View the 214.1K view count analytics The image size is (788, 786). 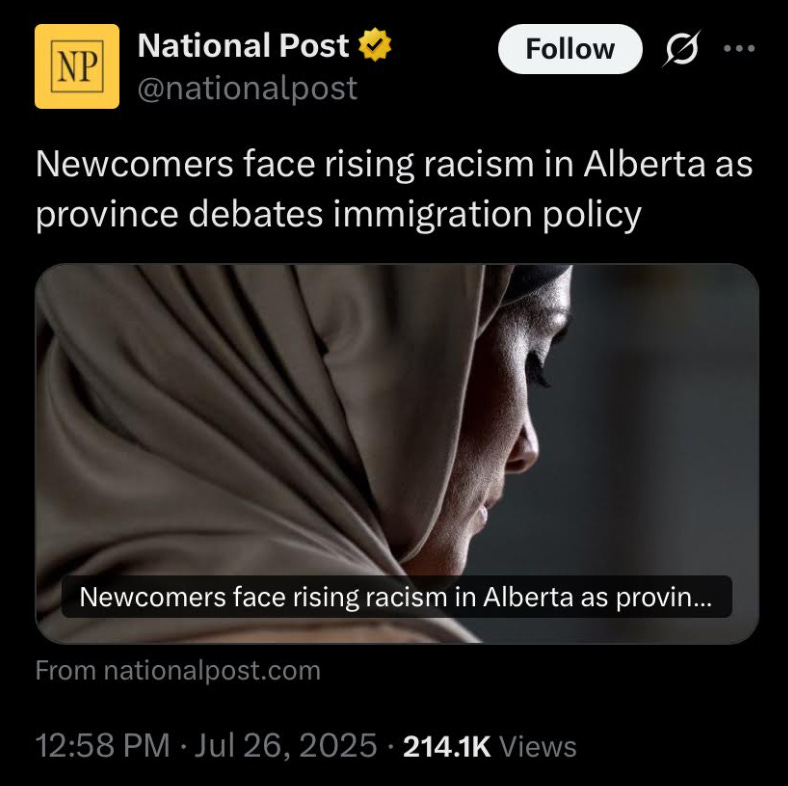tap(446, 746)
